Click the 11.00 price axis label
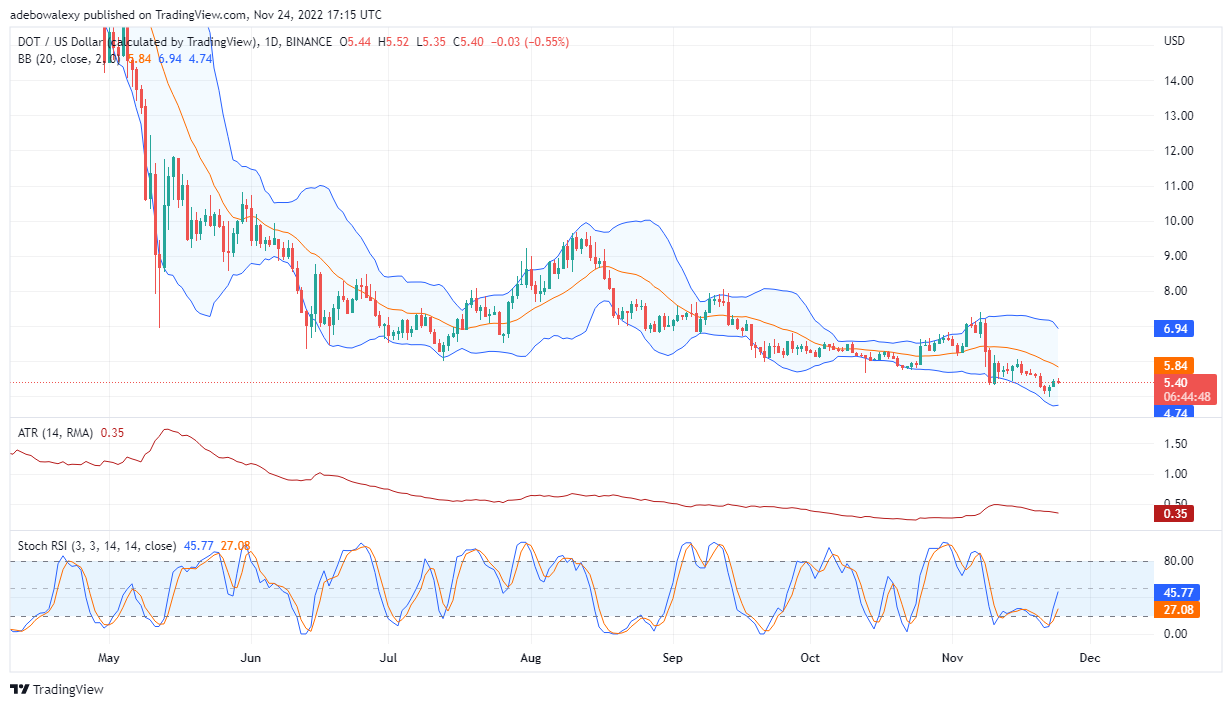 point(1177,186)
